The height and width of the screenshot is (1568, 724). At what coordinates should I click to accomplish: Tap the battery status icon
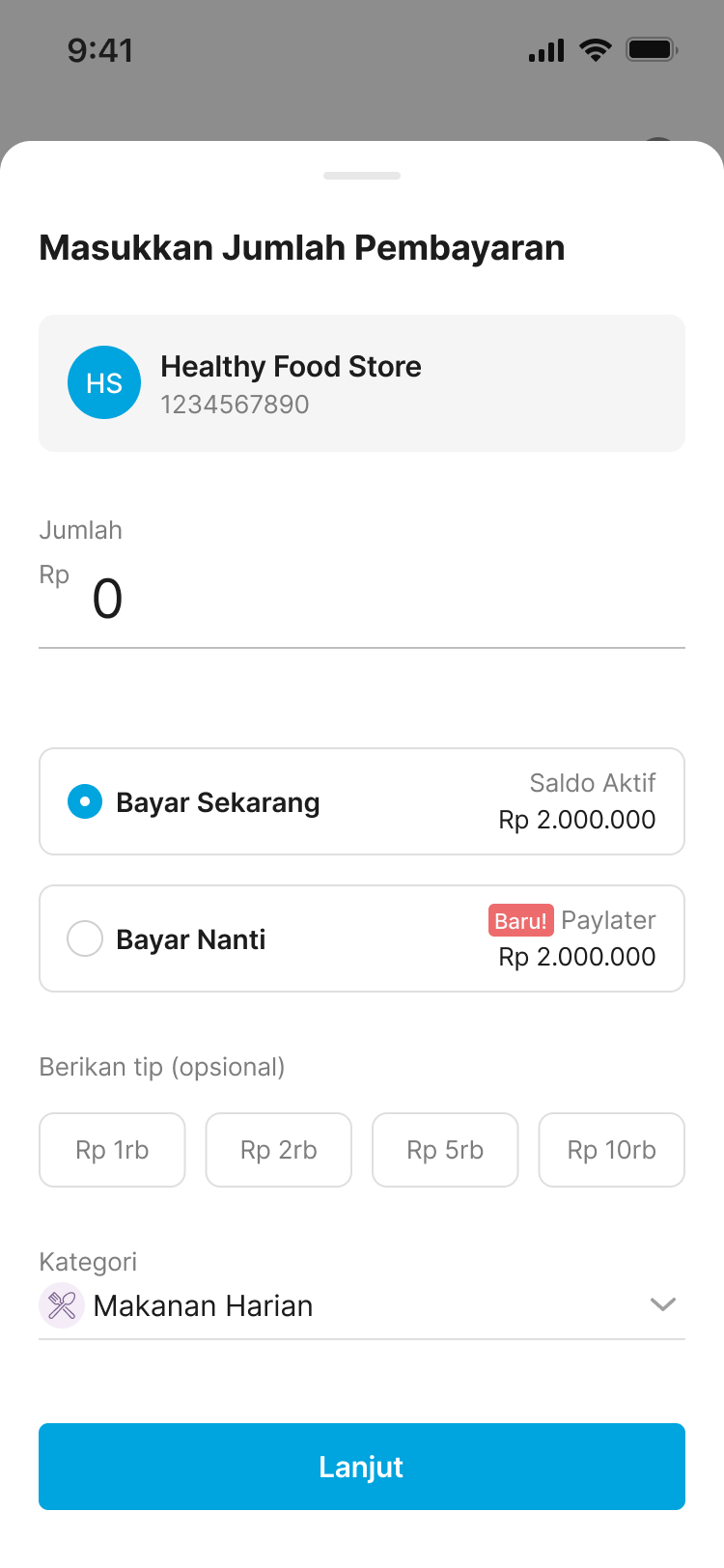click(x=653, y=49)
